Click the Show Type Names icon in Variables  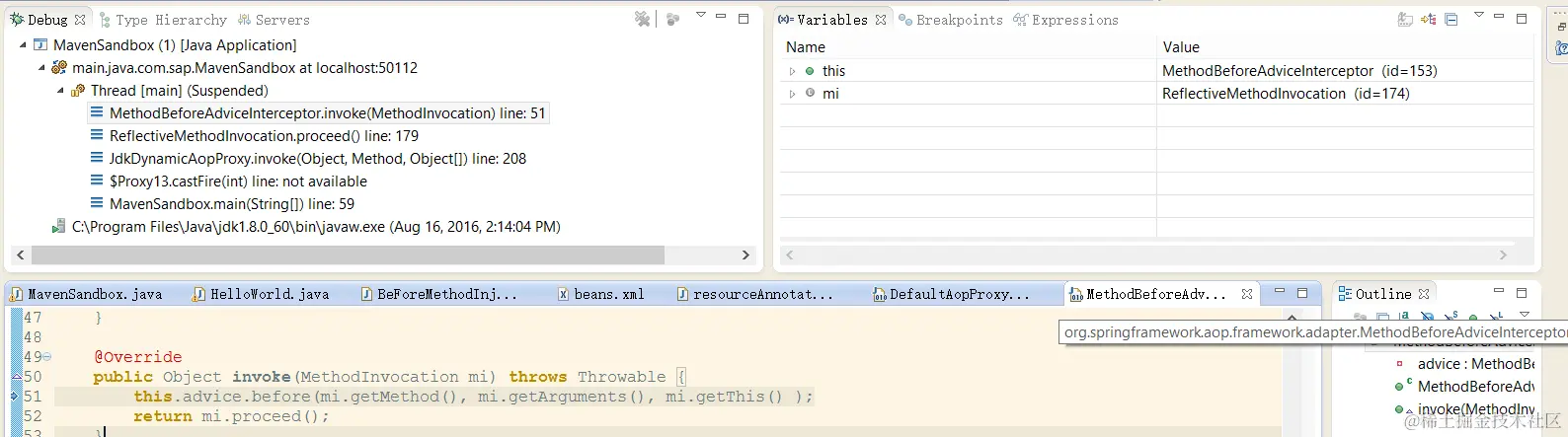(1405, 19)
